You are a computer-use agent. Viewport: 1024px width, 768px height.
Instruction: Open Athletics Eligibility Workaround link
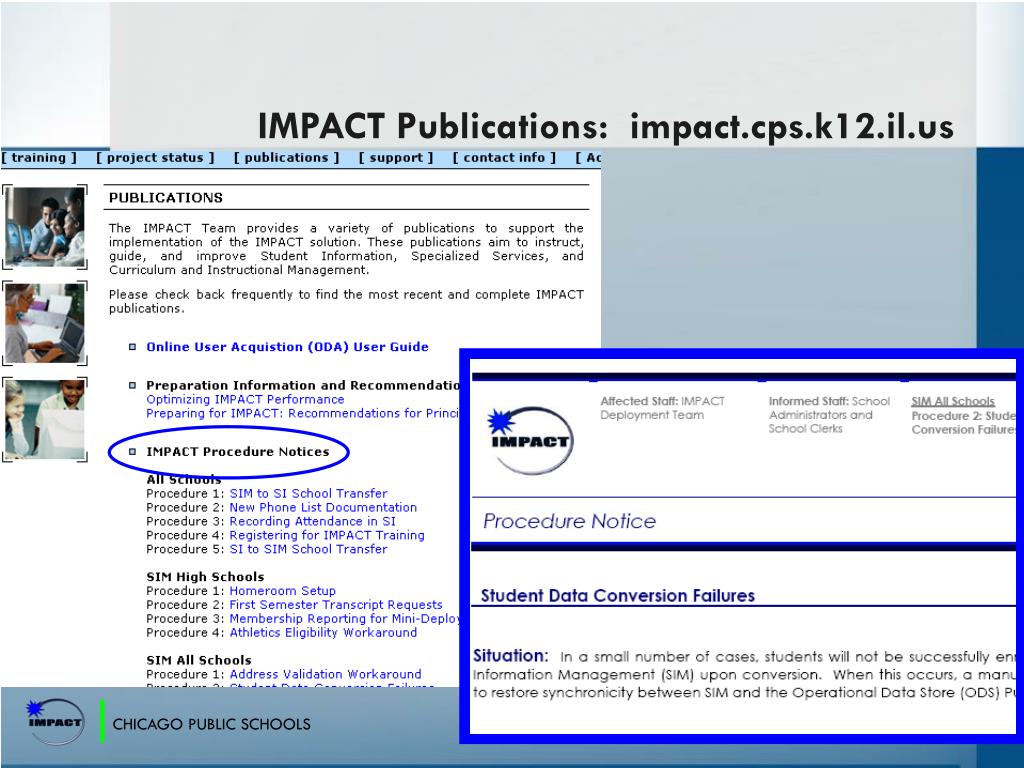coord(323,632)
